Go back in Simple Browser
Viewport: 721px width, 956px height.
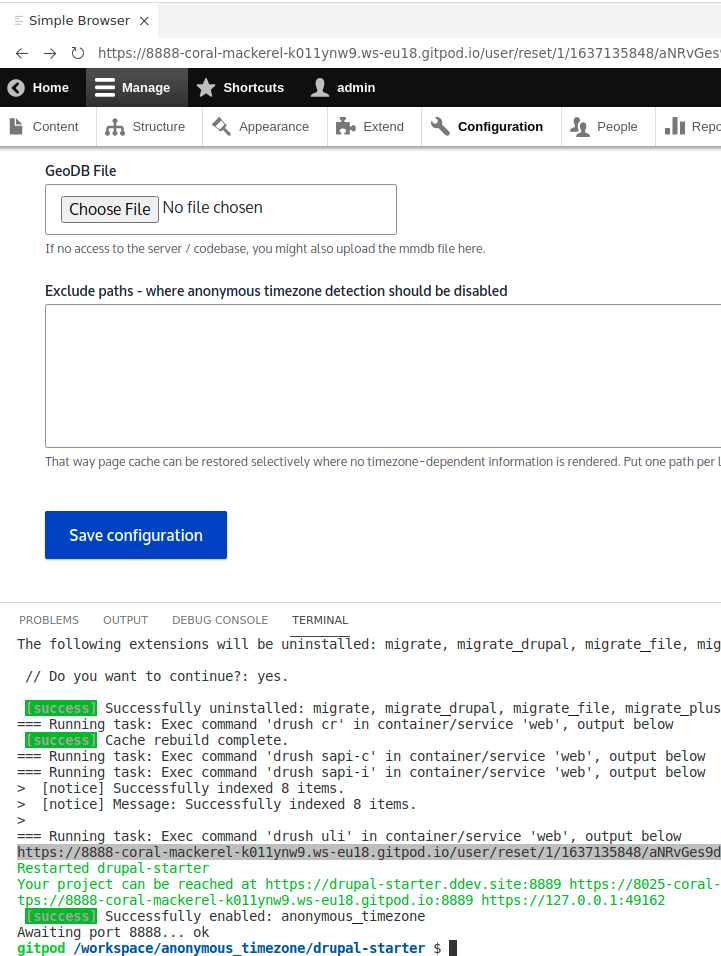[22, 54]
